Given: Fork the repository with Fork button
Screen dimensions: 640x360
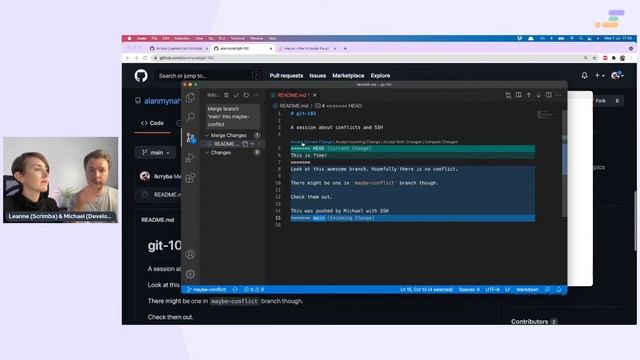Looking at the screenshot, I should [x=600, y=101].
